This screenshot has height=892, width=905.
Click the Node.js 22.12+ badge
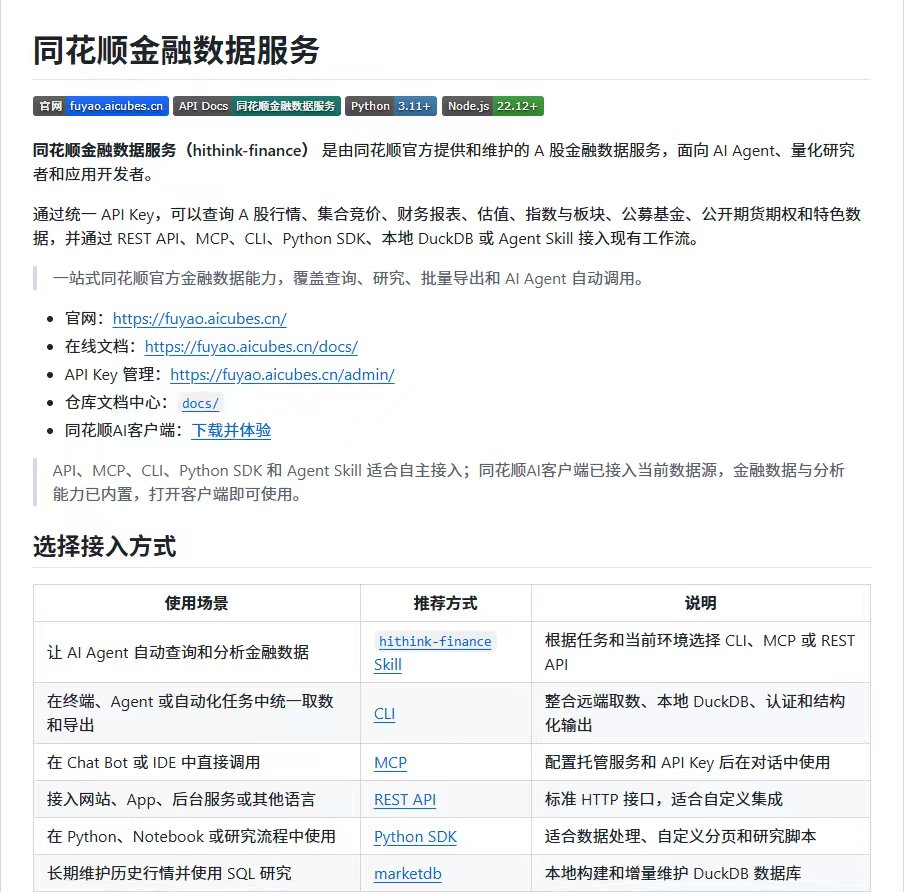coord(493,106)
